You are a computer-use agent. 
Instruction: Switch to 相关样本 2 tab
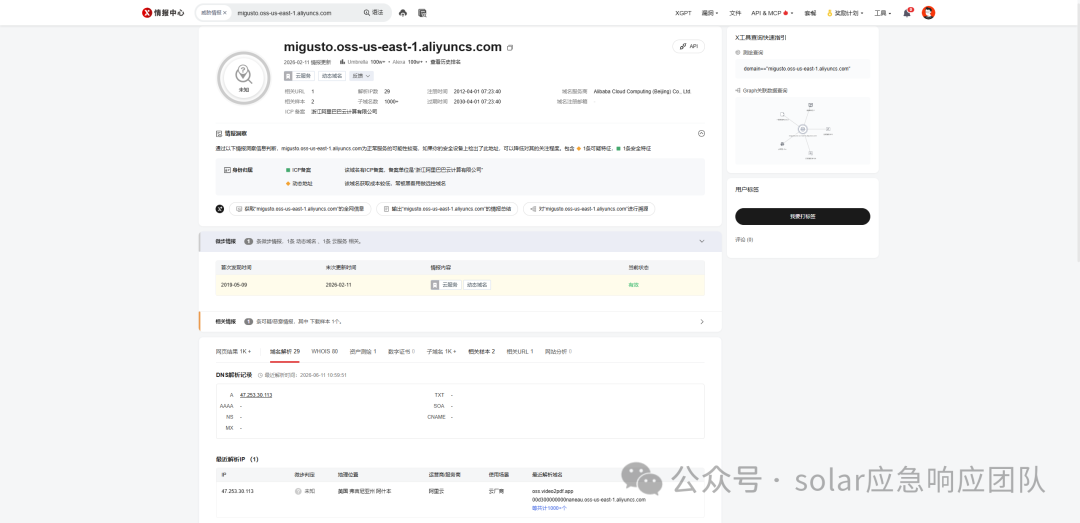coord(481,351)
